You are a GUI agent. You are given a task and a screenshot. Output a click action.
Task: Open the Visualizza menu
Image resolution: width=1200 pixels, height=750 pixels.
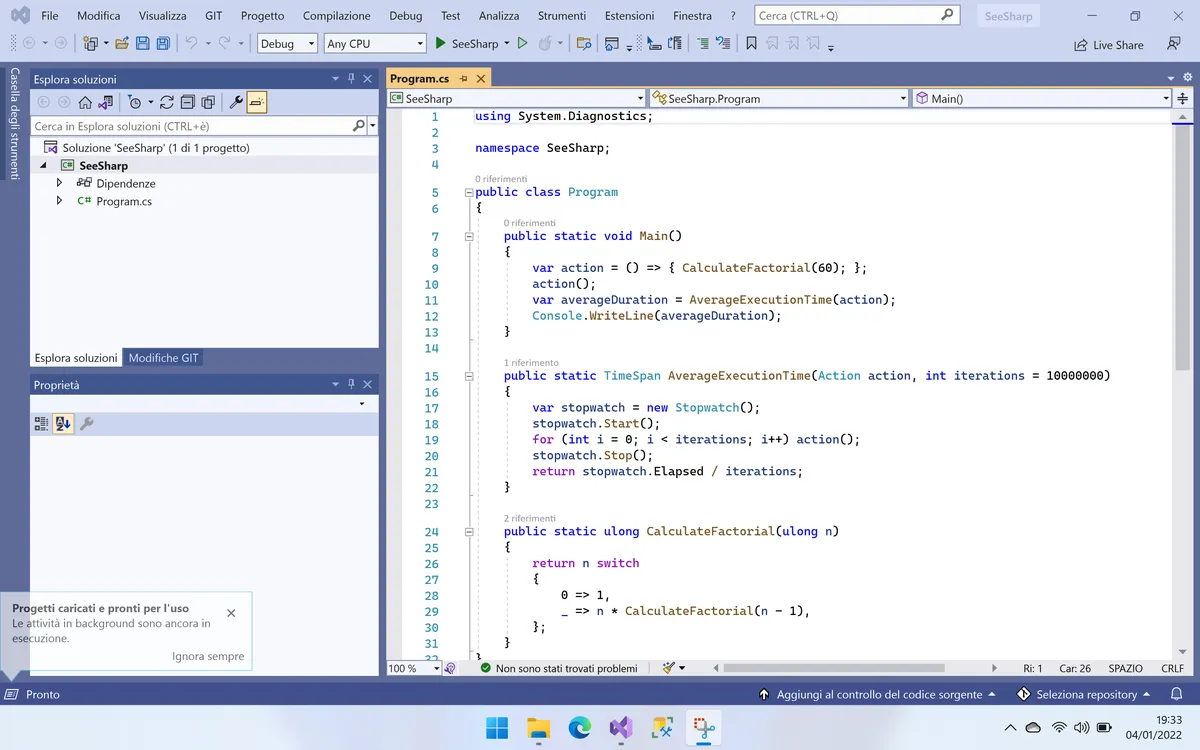tap(163, 16)
